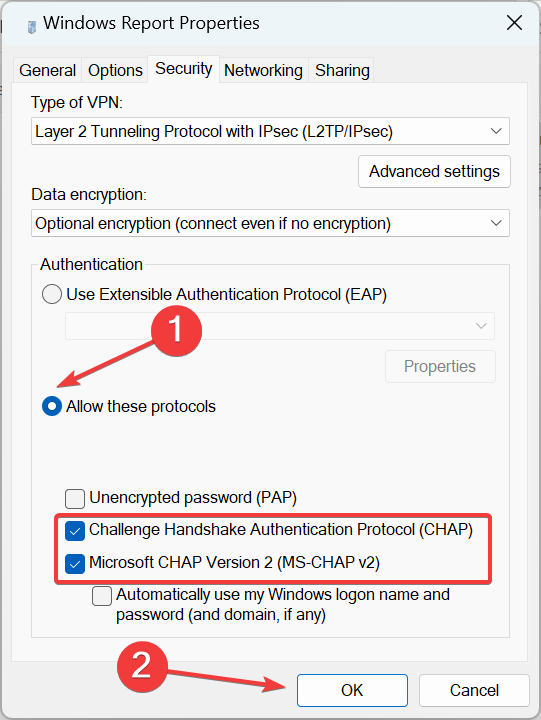
Task: Go to the Networking tab
Action: click(x=263, y=70)
